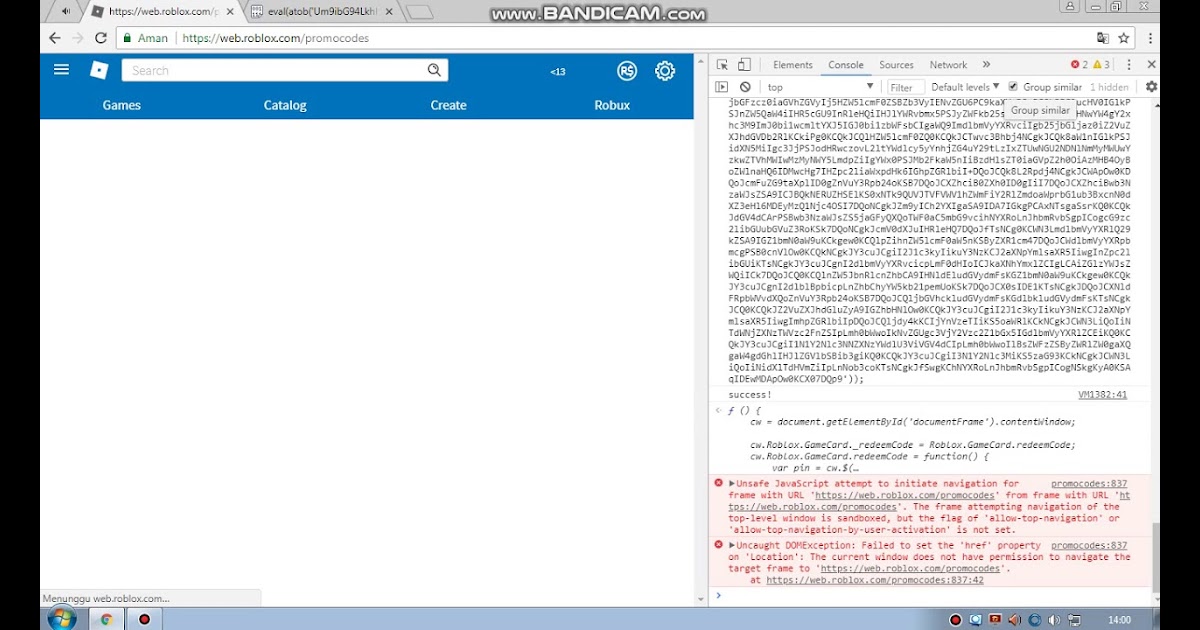Open the promocodes:837:42 stack trace link
1200x630 pixels.
pyautogui.click(x=875, y=580)
